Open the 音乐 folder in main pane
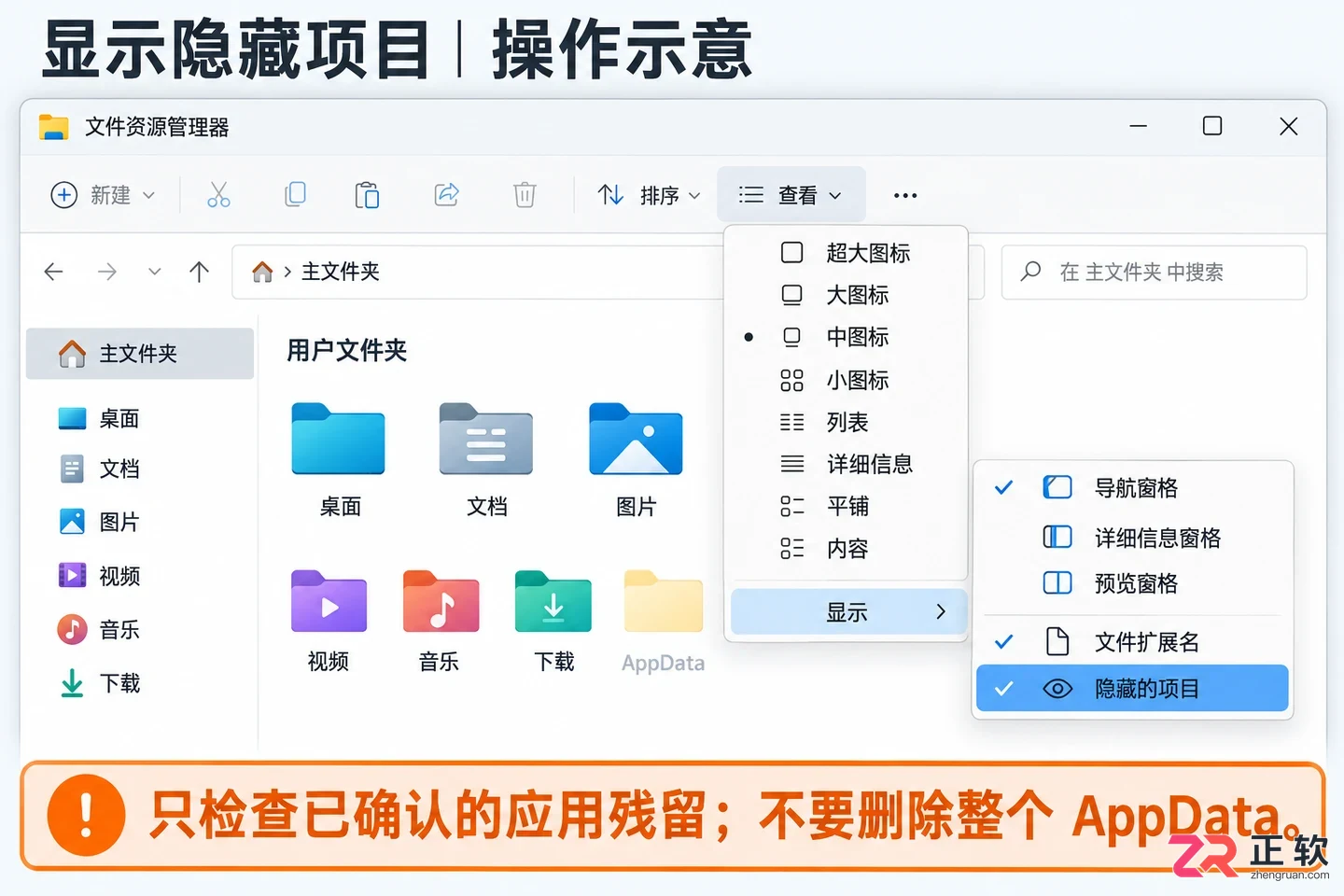 click(440, 621)
